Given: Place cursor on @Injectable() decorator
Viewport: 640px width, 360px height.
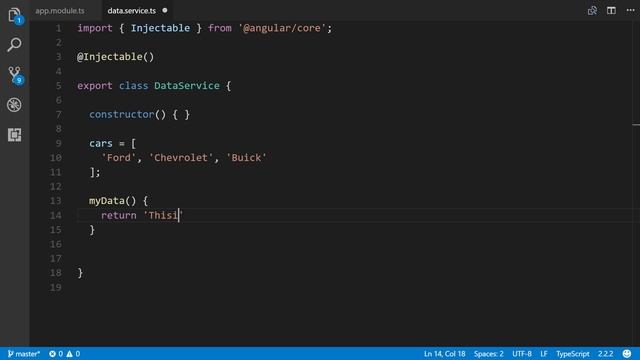Looking at the screenshot, I should coord(116,57).
